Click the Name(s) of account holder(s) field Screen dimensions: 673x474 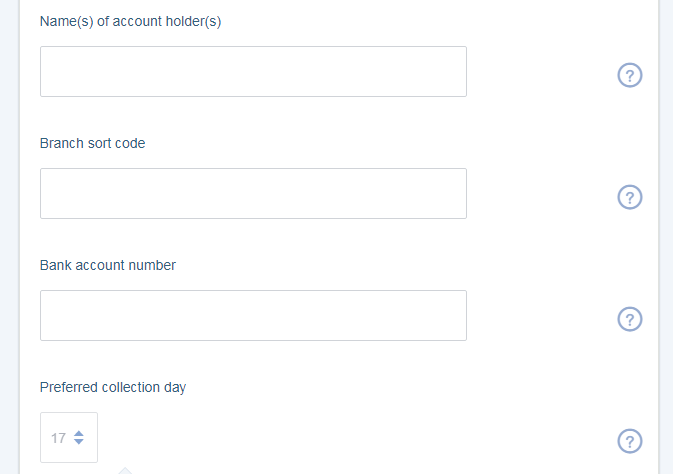pos(253,71)
